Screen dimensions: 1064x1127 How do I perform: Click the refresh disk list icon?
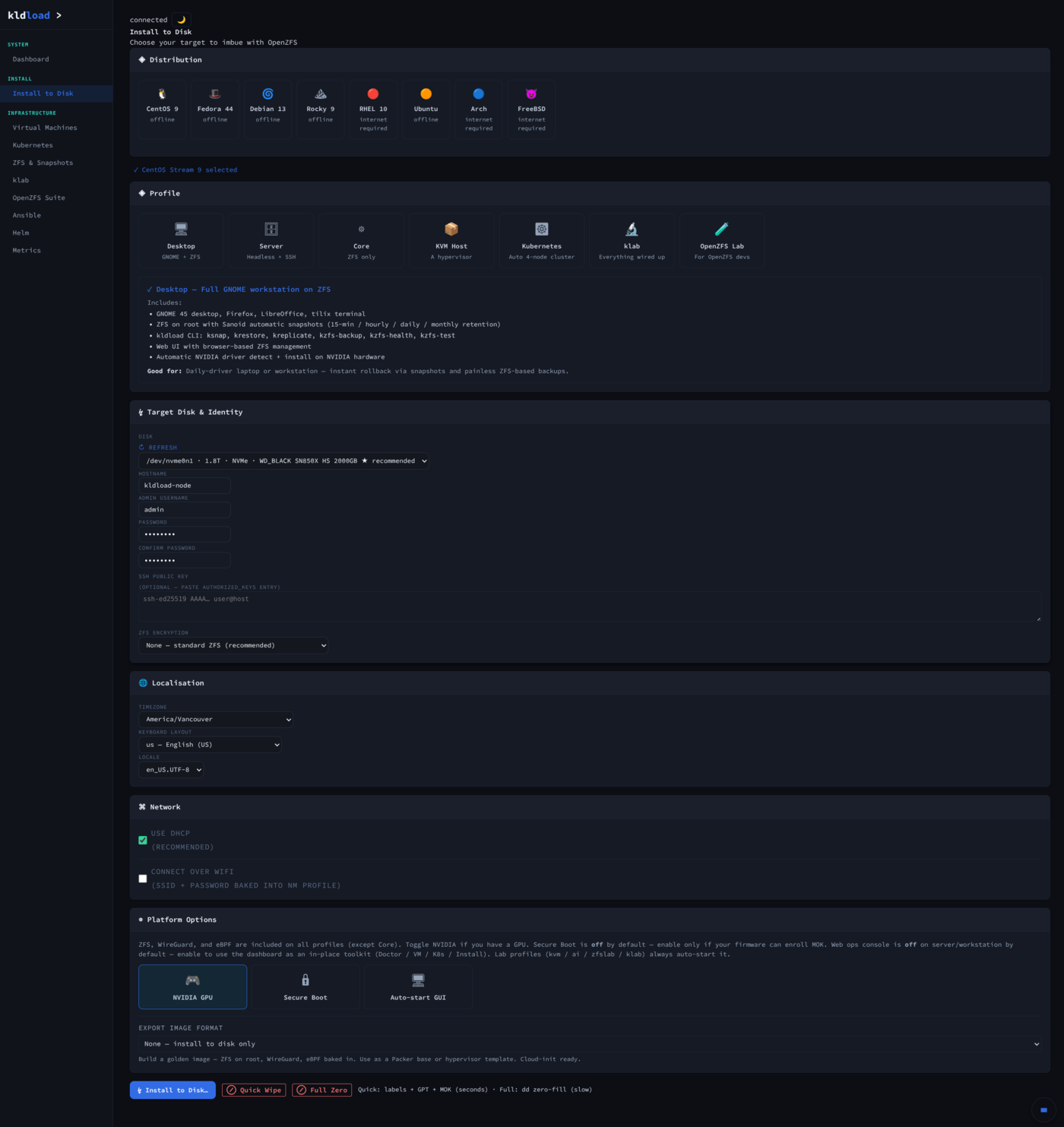[141, 447]
